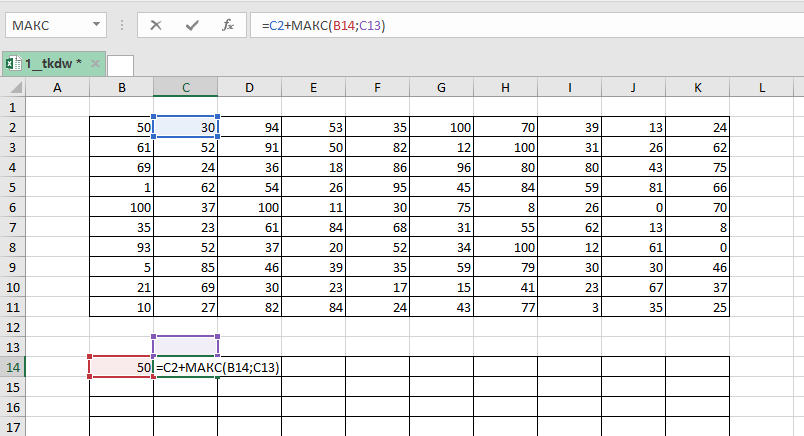This screenshot has width=804, height=436.
Task: Select row 14 header
Action: [12, 367]
